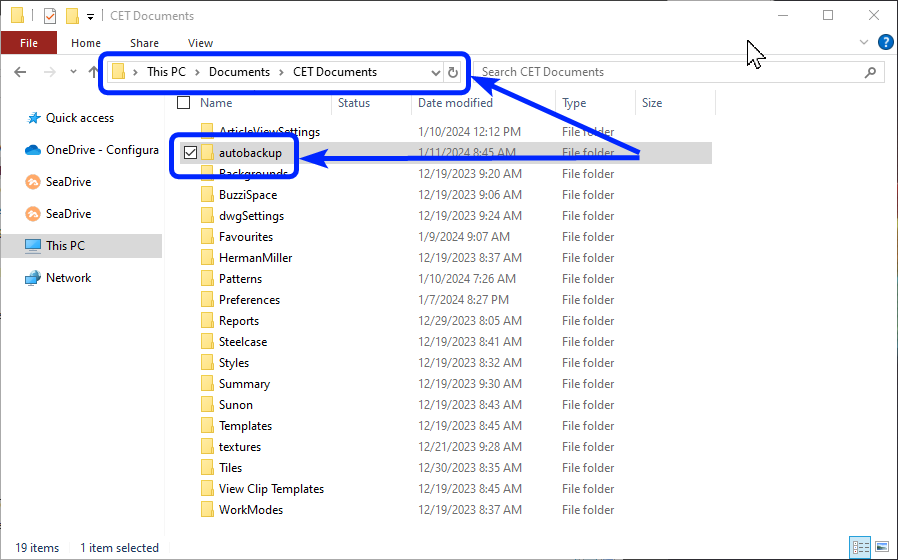Select the Patterns folder icon
Viewport: 898px width, 560px height.
[x=207, y=279]
